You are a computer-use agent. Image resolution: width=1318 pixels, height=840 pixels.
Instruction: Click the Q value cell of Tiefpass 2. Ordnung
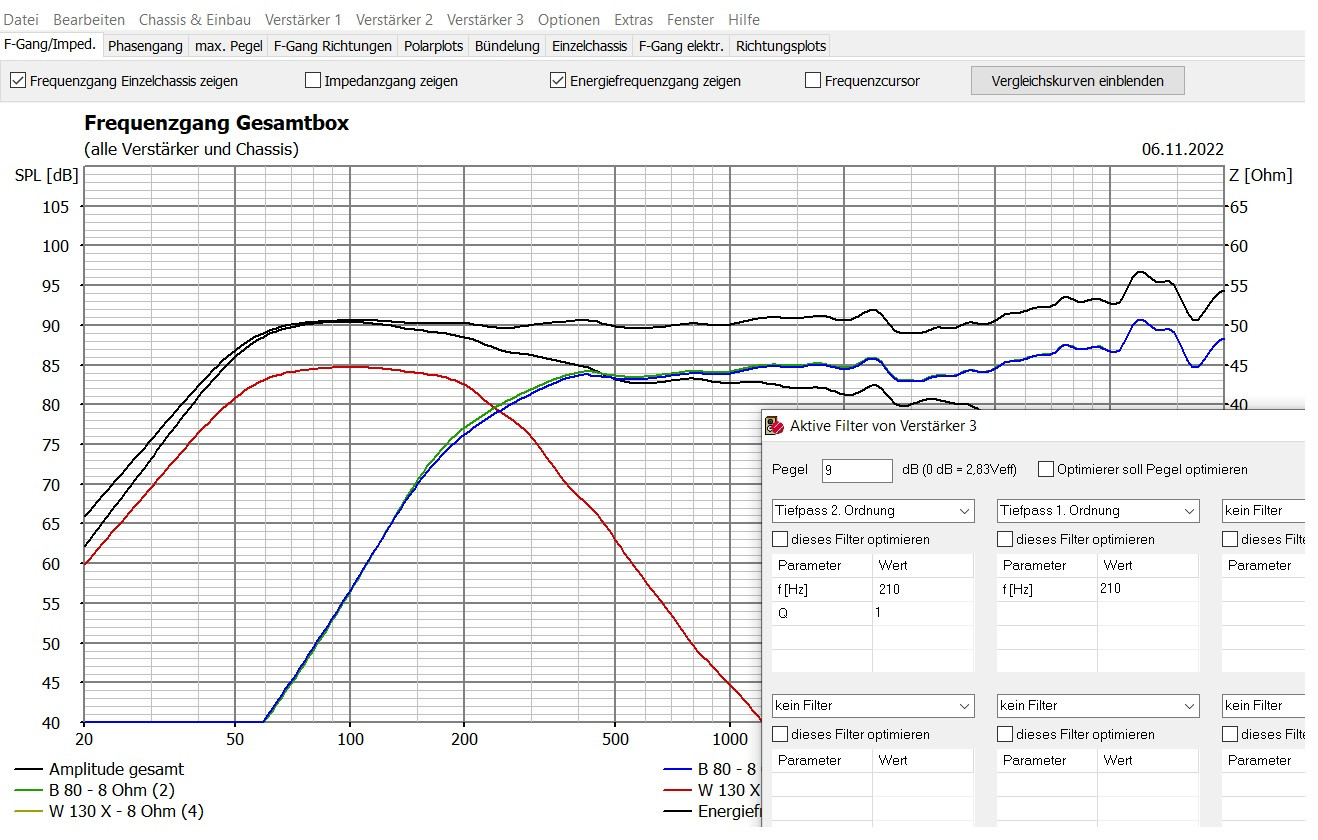click(922, 613)
